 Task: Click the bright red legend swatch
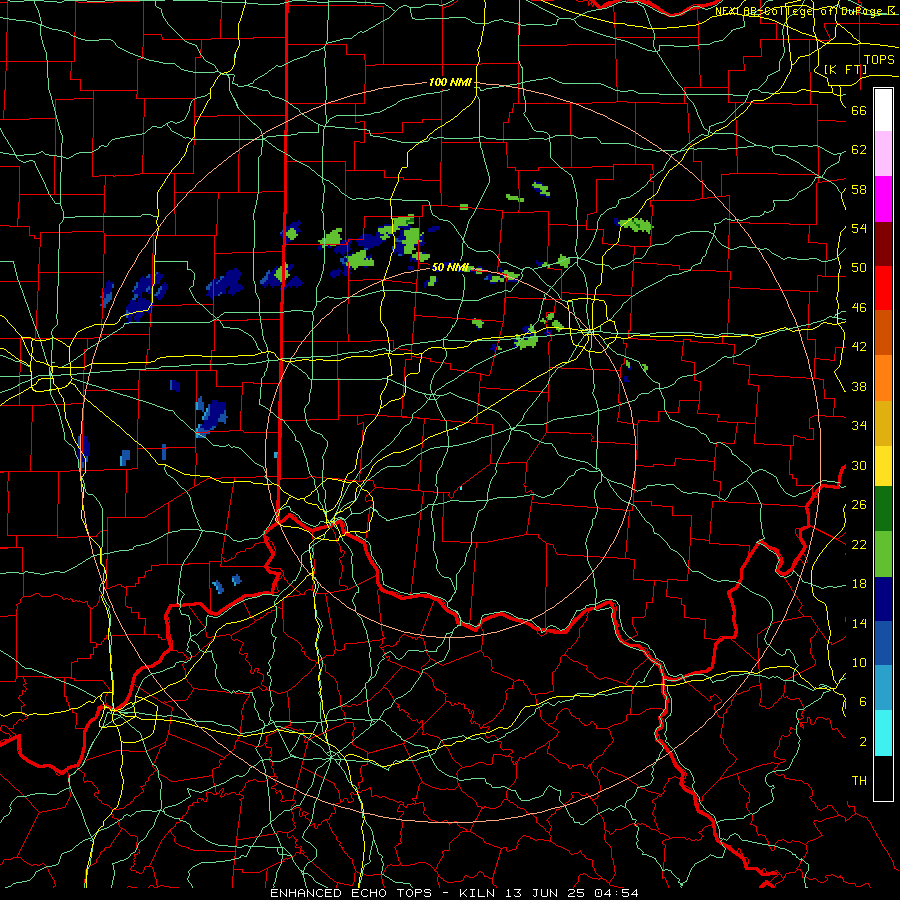point(883,288)
